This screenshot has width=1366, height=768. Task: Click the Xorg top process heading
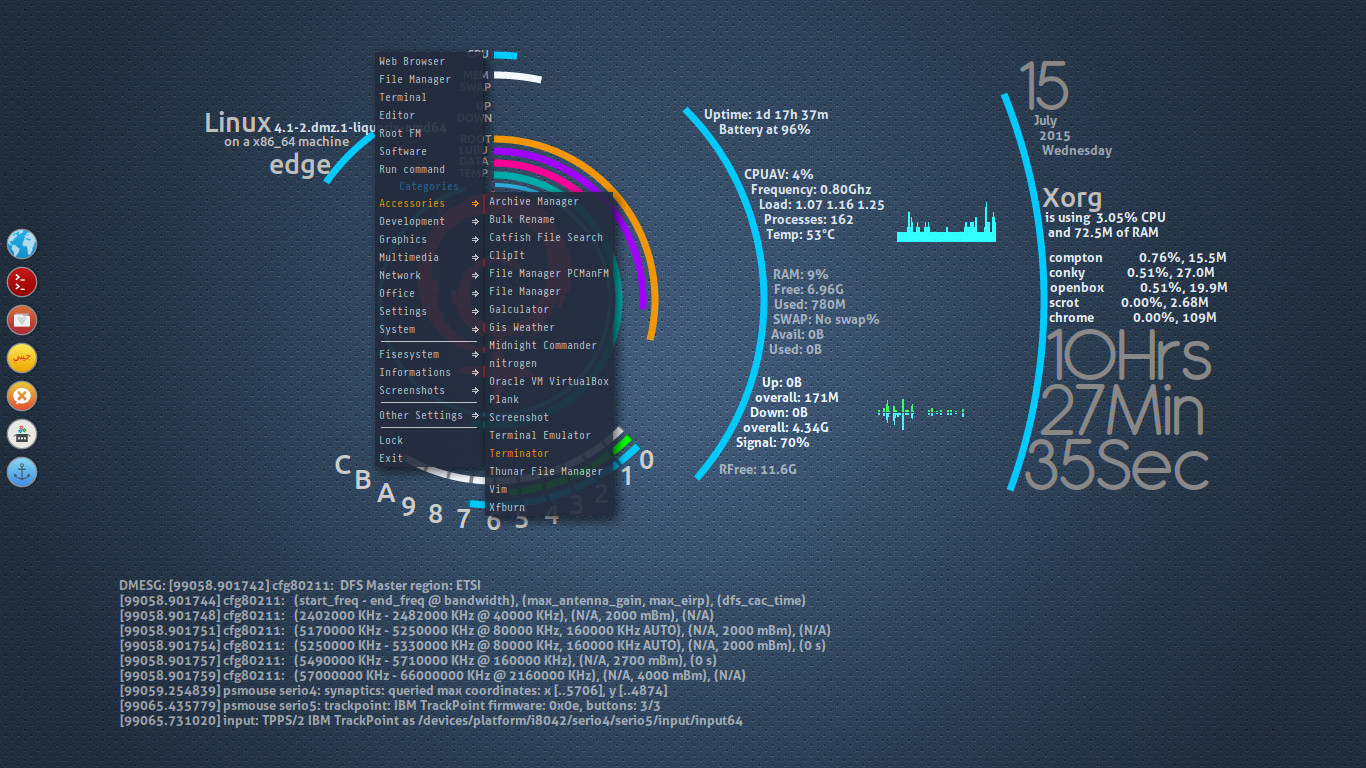[x=1072, y=198]
